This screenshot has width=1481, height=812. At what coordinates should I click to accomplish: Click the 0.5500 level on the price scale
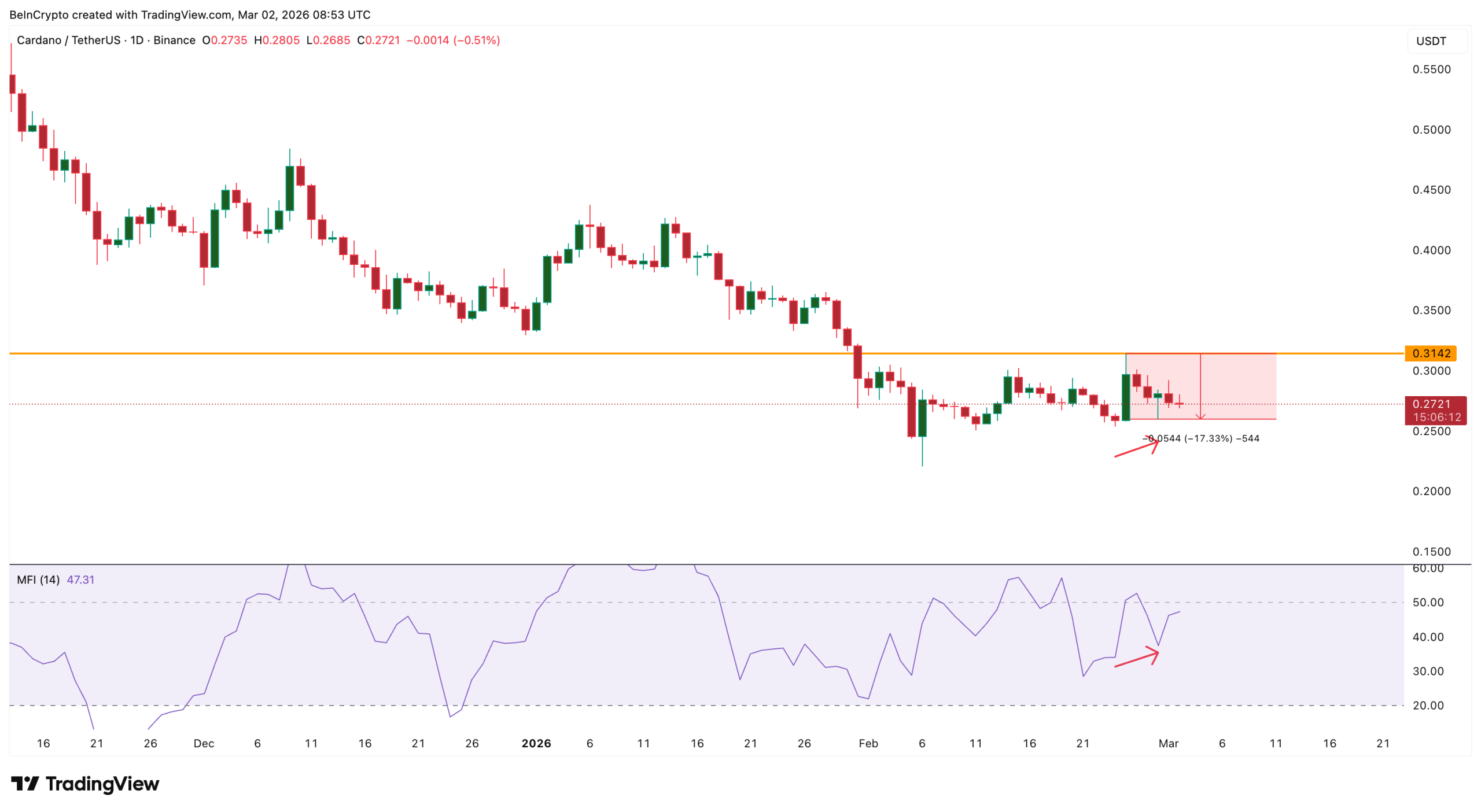(1431, 69)
